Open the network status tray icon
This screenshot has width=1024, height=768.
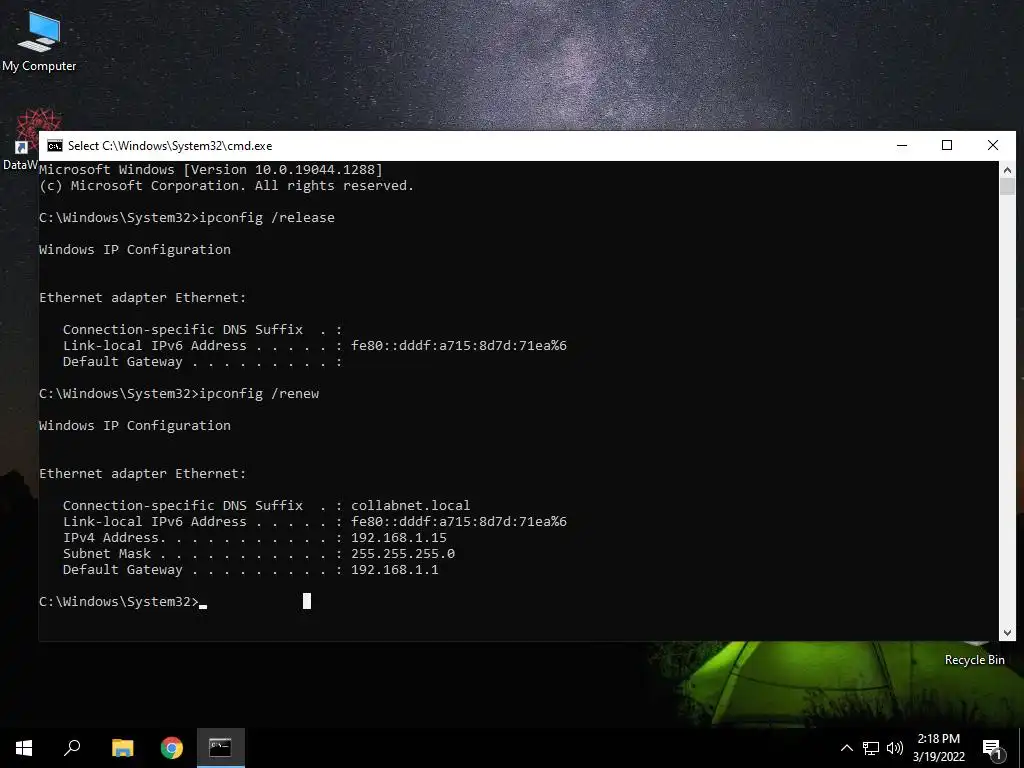871,748
